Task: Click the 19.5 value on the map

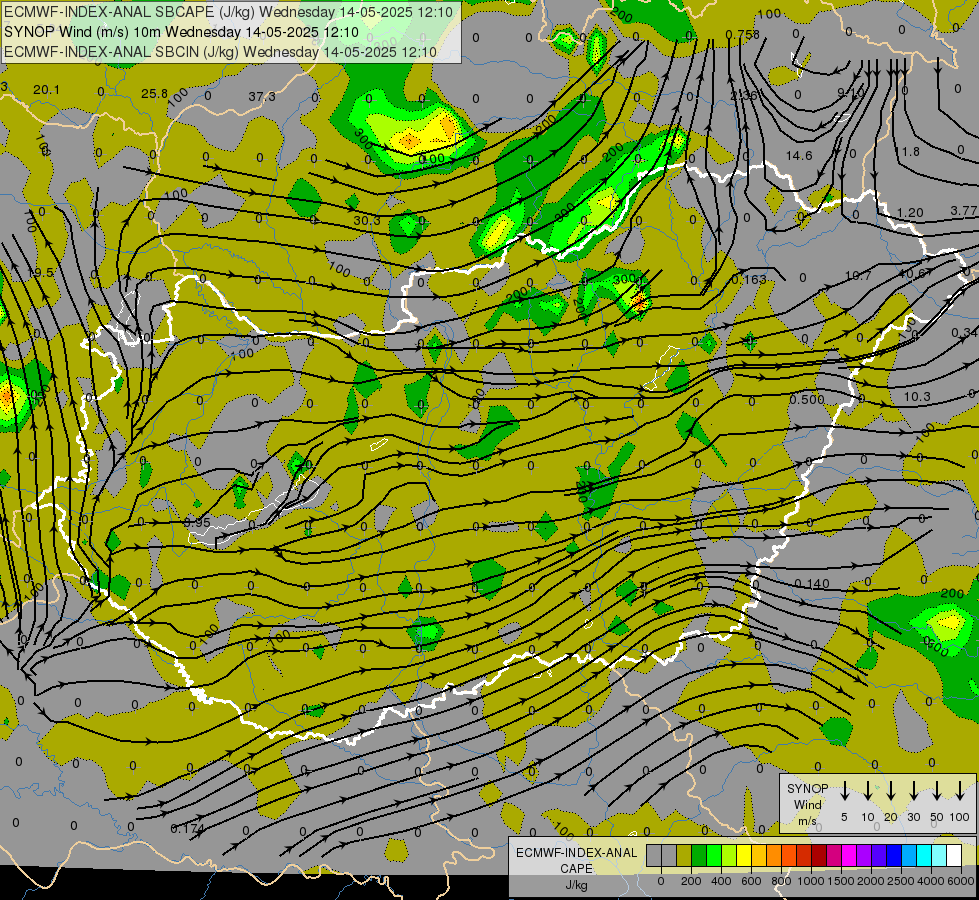Action: click(x=41, y=273)
